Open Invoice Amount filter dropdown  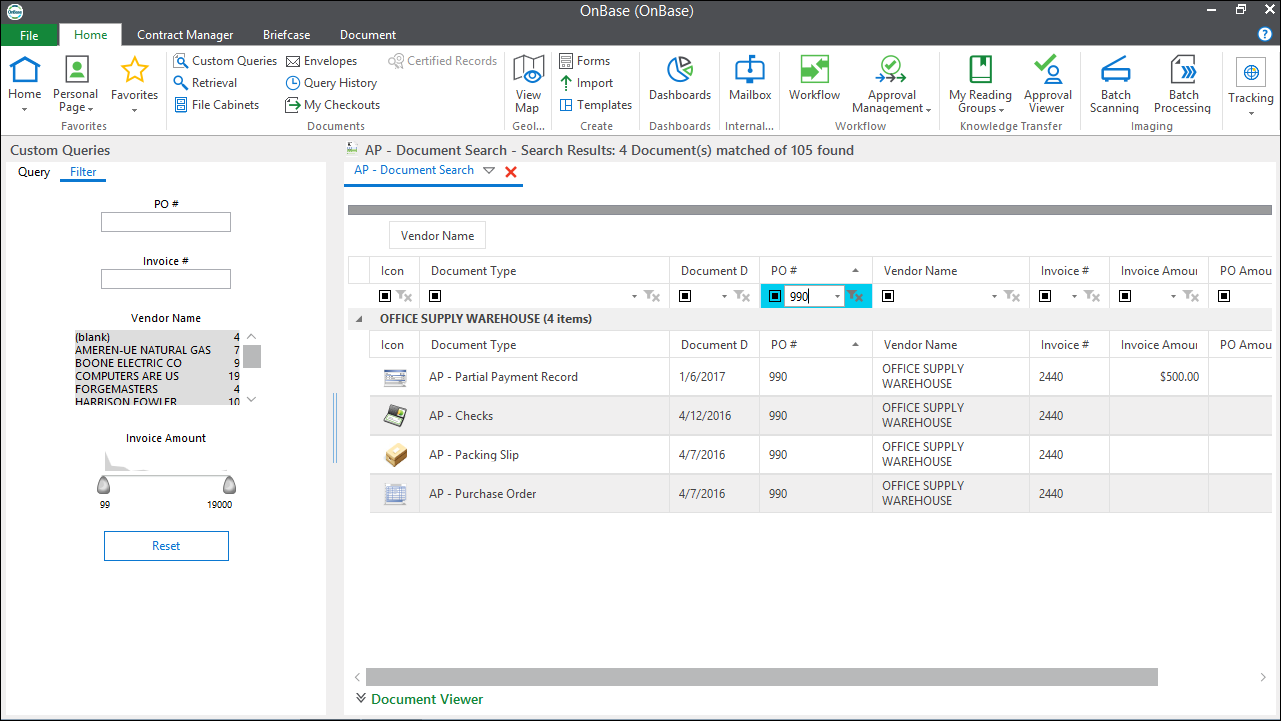coord(1173,297)
